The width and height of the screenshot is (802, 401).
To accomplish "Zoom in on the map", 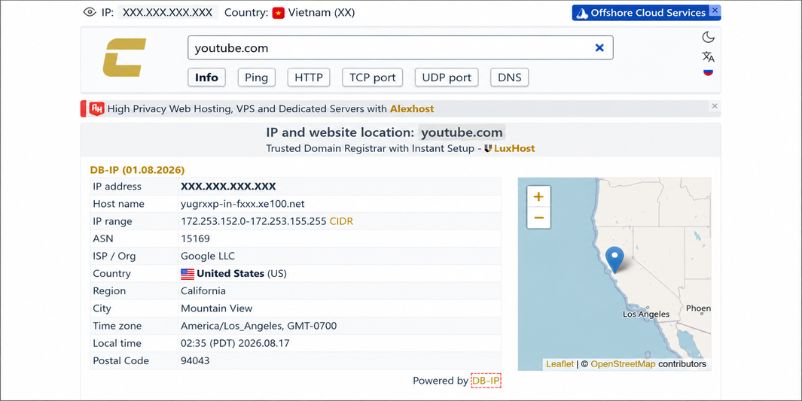I will coord(539,196).
